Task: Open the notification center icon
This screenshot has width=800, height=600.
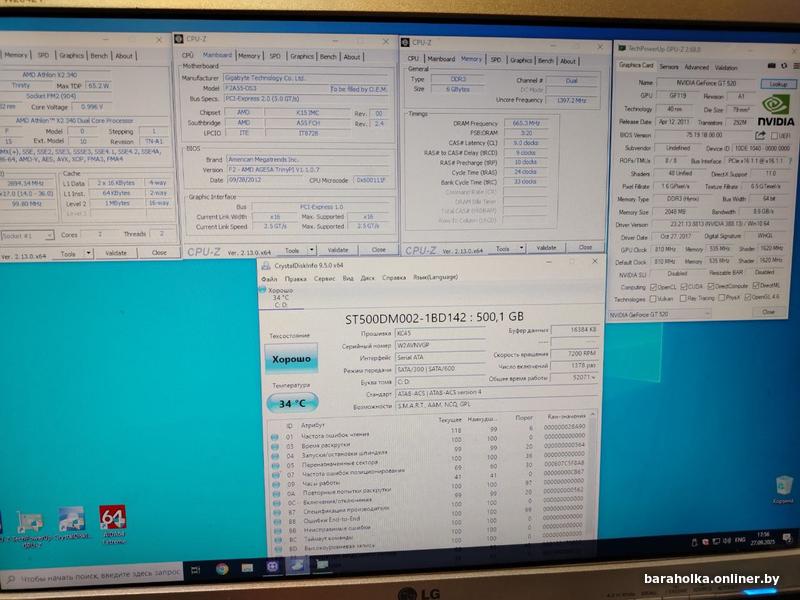Action: pos(787,537)
